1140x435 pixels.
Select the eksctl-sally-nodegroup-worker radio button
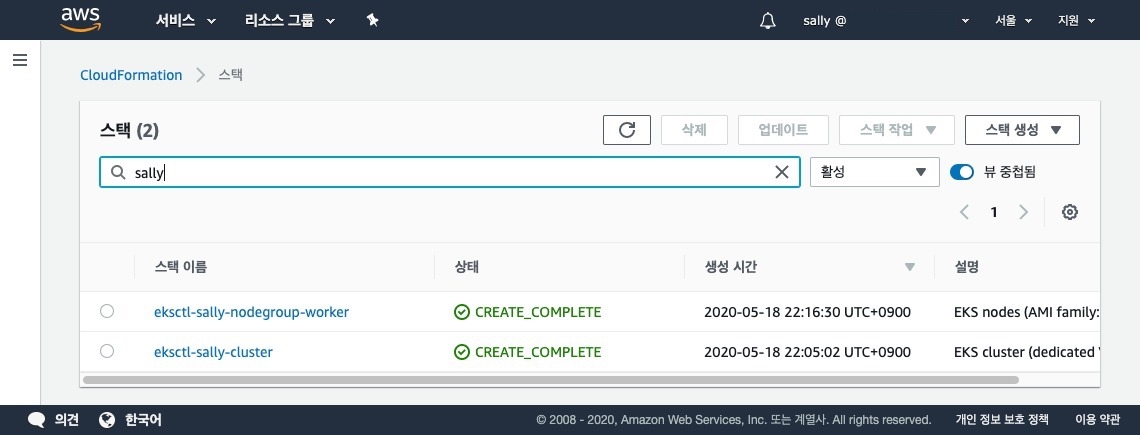tap(107, 312)
